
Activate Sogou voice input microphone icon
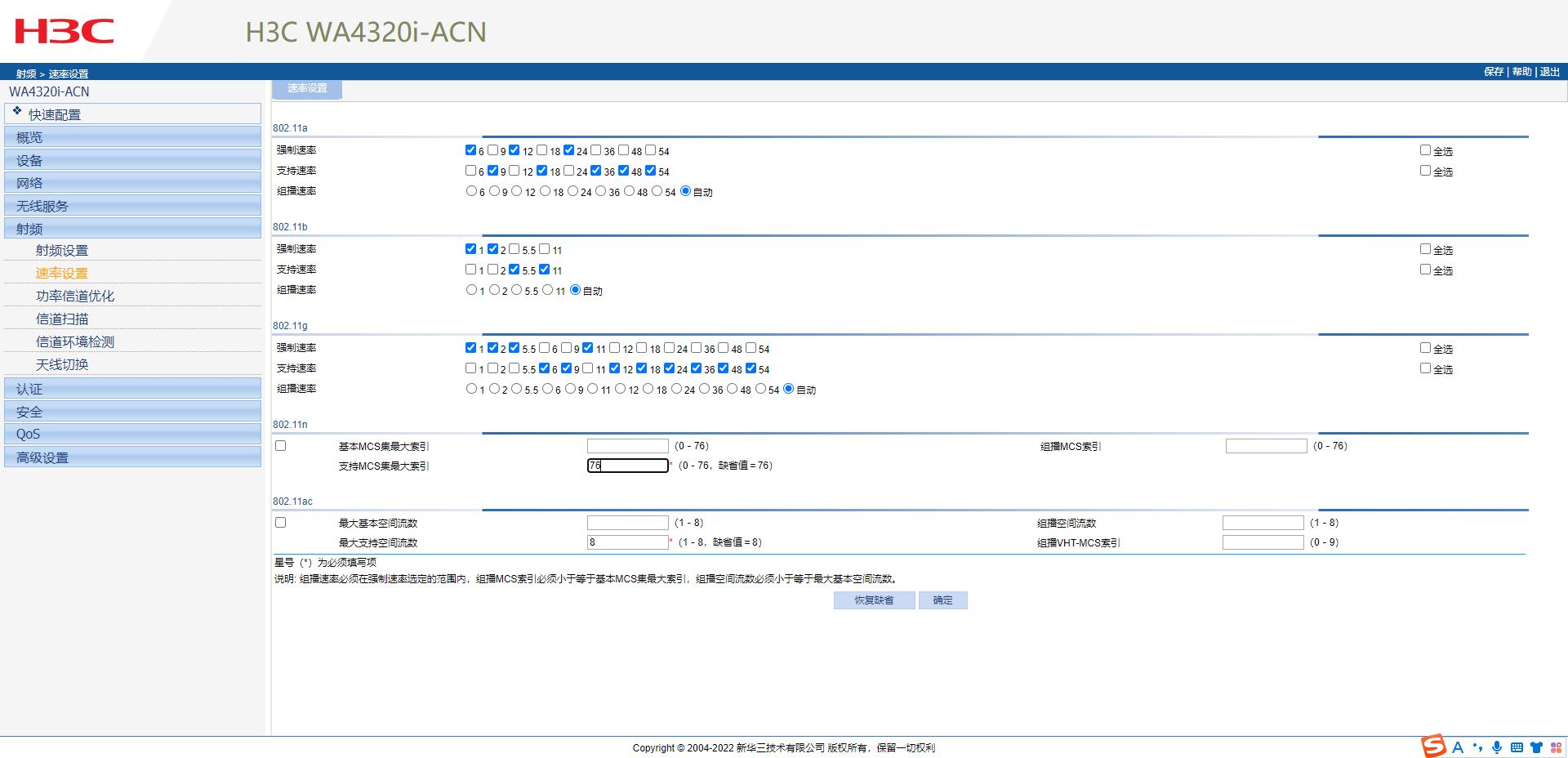click(x=1497, y=747)
